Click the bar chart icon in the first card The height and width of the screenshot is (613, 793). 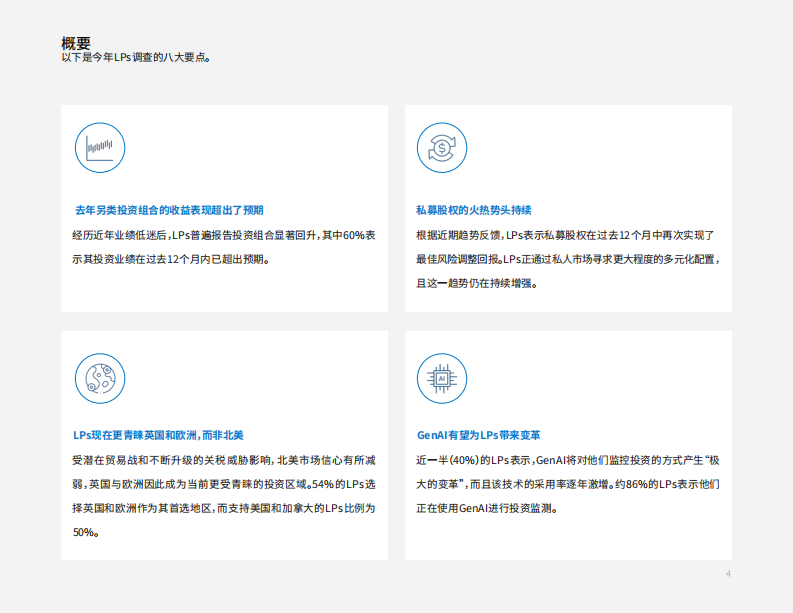coord(99,148)
